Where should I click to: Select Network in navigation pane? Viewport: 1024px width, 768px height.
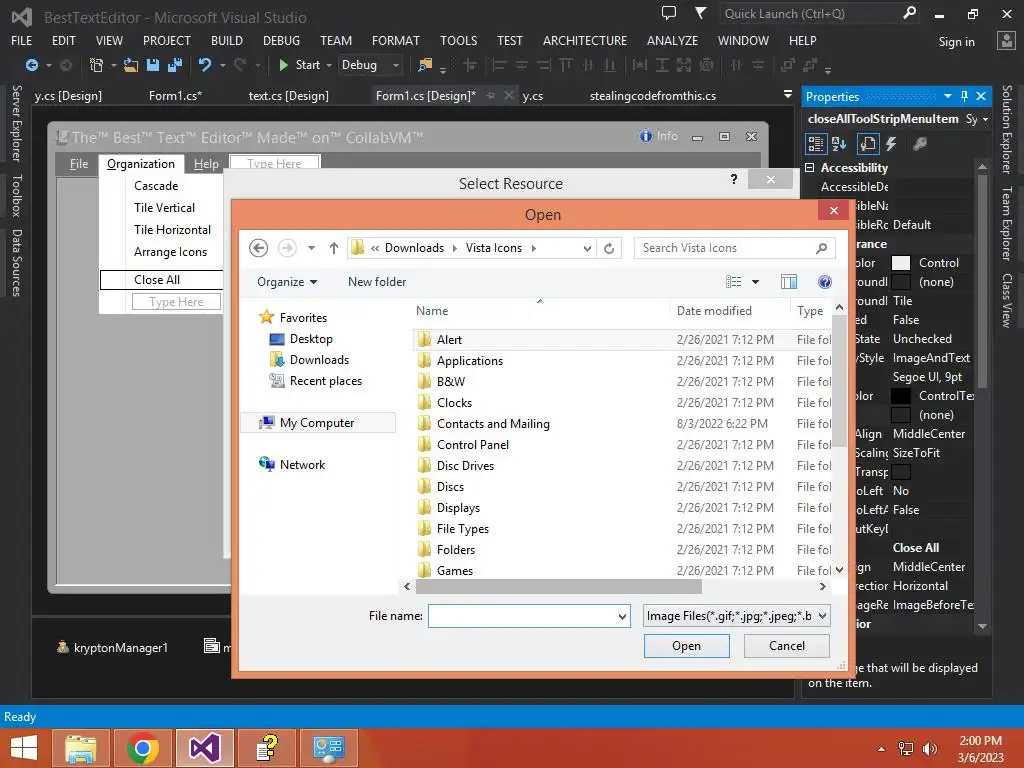tap(302, 464)
